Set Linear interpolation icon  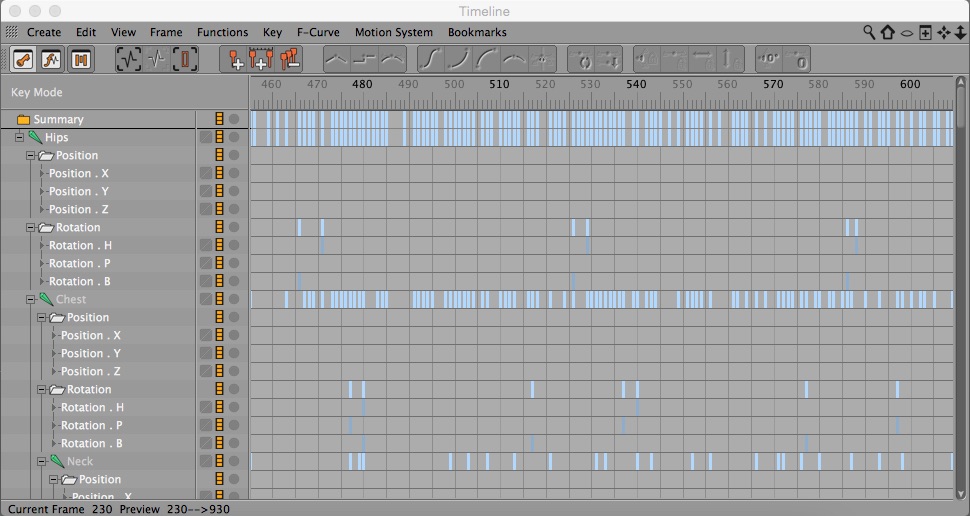(x=337, y=59)
